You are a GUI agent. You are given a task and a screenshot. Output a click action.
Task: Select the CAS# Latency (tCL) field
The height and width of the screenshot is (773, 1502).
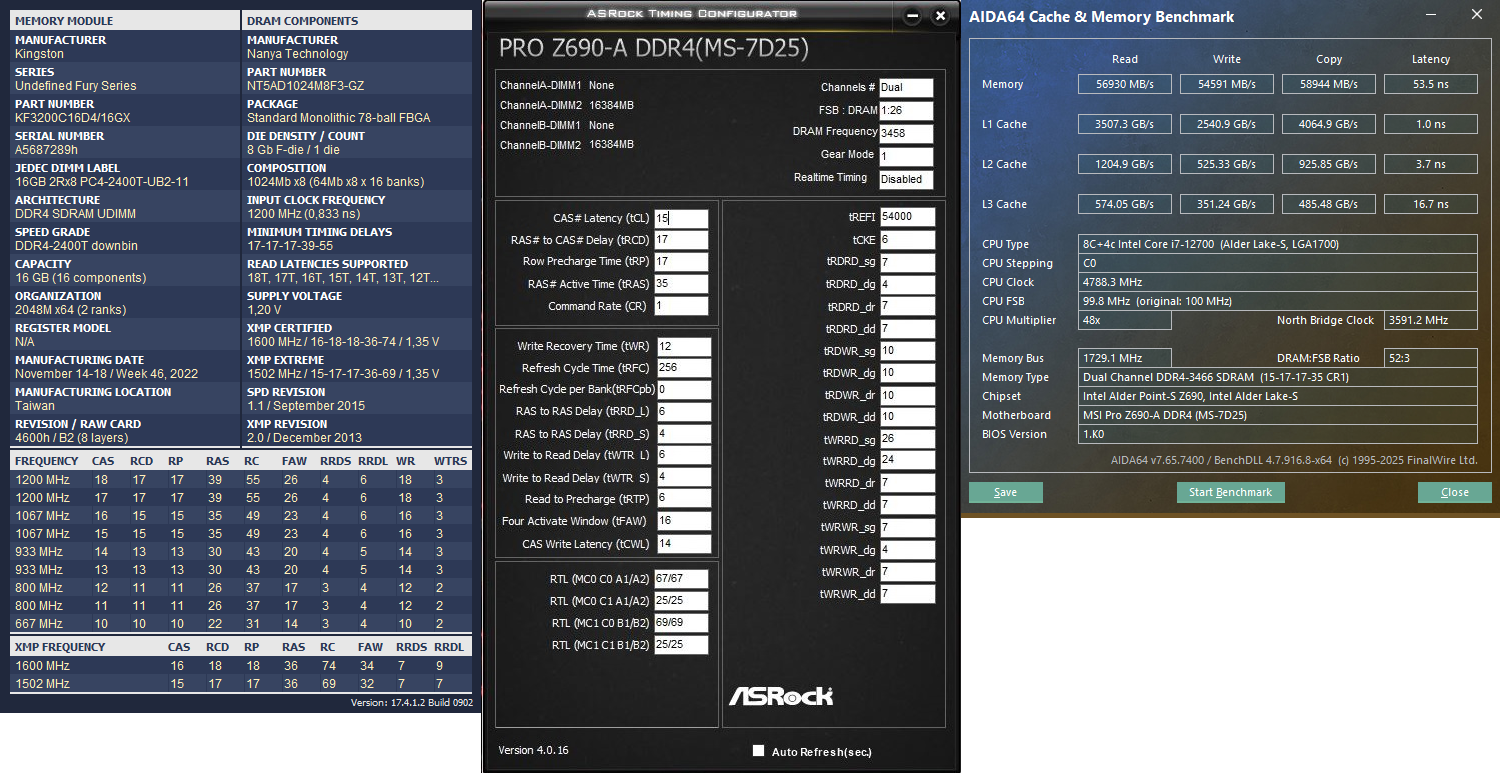click(681, 219)
